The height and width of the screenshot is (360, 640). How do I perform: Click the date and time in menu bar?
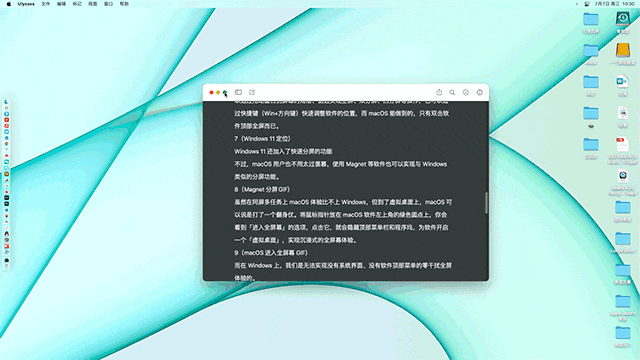(615, 4)
